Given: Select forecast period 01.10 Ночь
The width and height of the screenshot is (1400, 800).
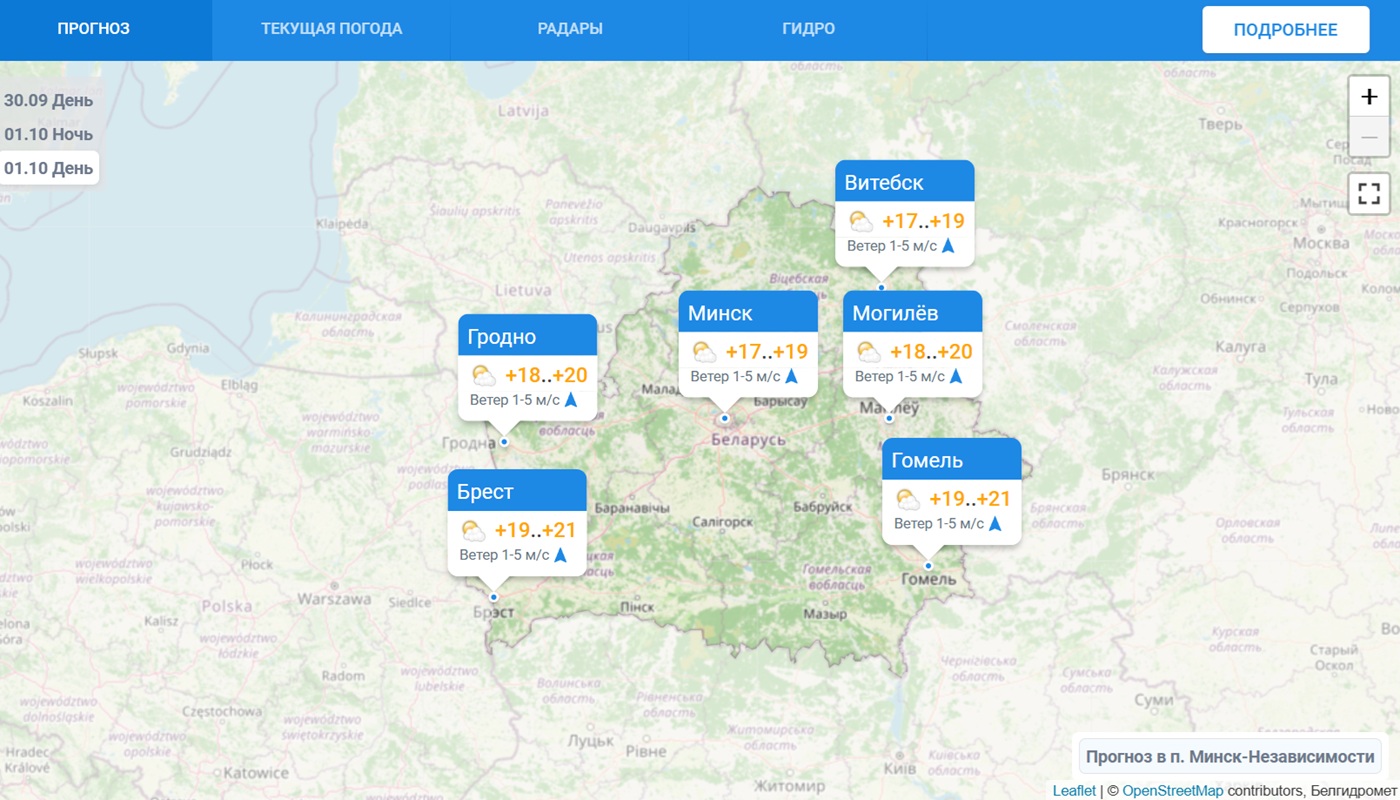Looking at the screenshot, I should click(x=49, y=134).
